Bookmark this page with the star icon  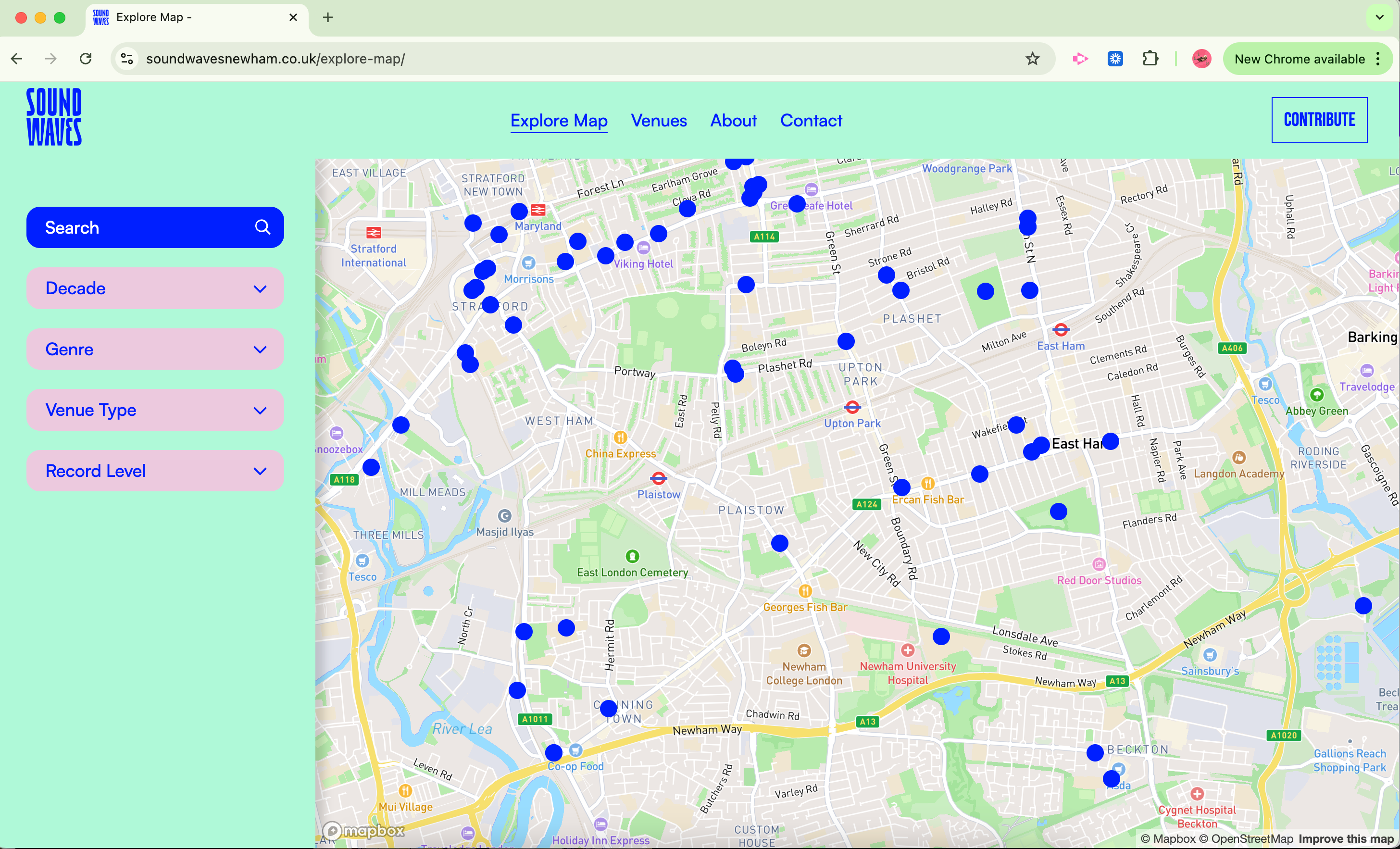click(1032, 59)
